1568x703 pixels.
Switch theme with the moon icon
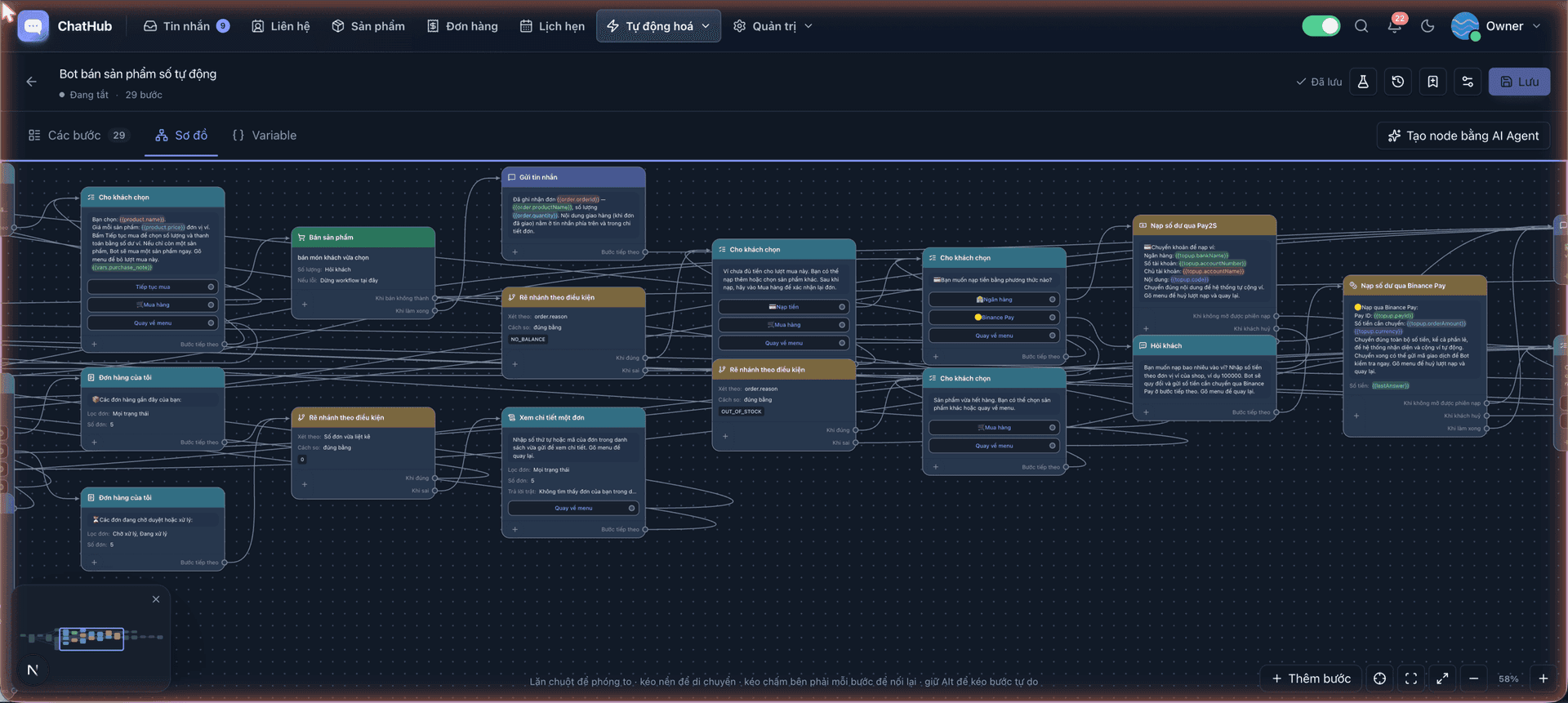pyautogui.click(x=1428, y=26)
